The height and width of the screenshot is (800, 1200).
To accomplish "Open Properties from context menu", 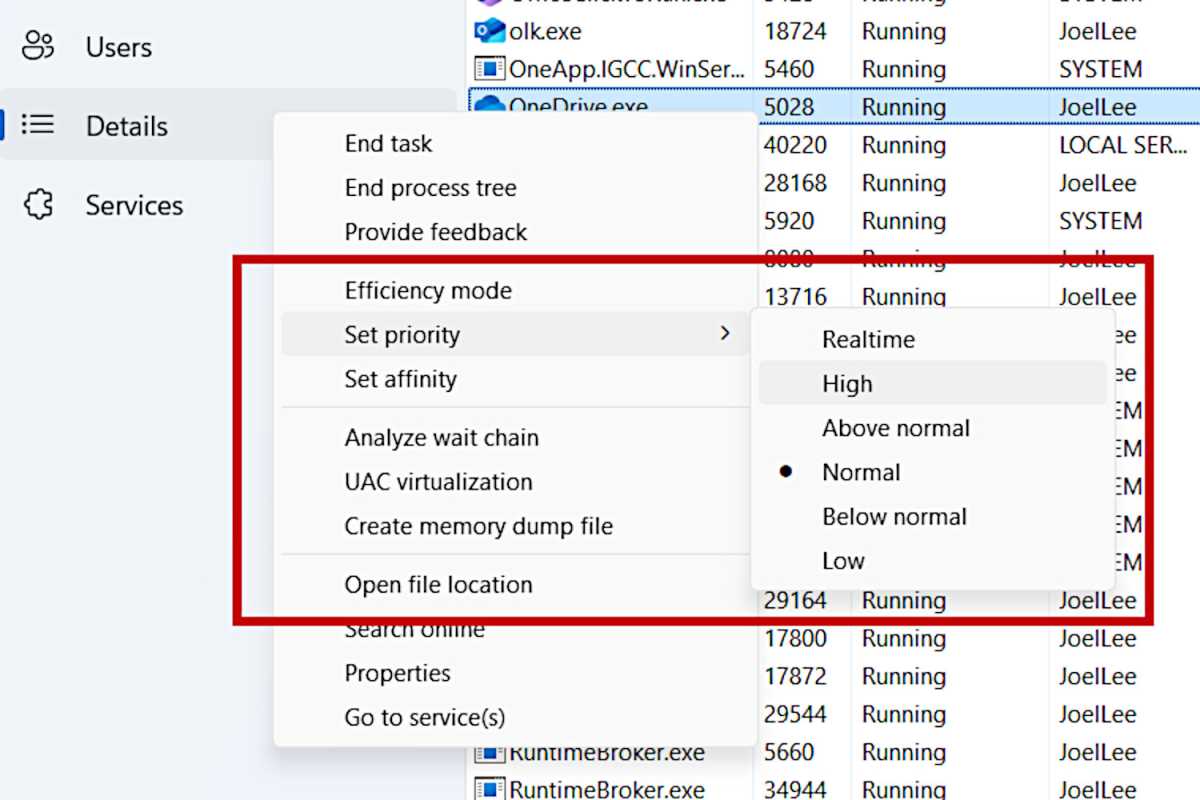I will click(x=397, y=672).
